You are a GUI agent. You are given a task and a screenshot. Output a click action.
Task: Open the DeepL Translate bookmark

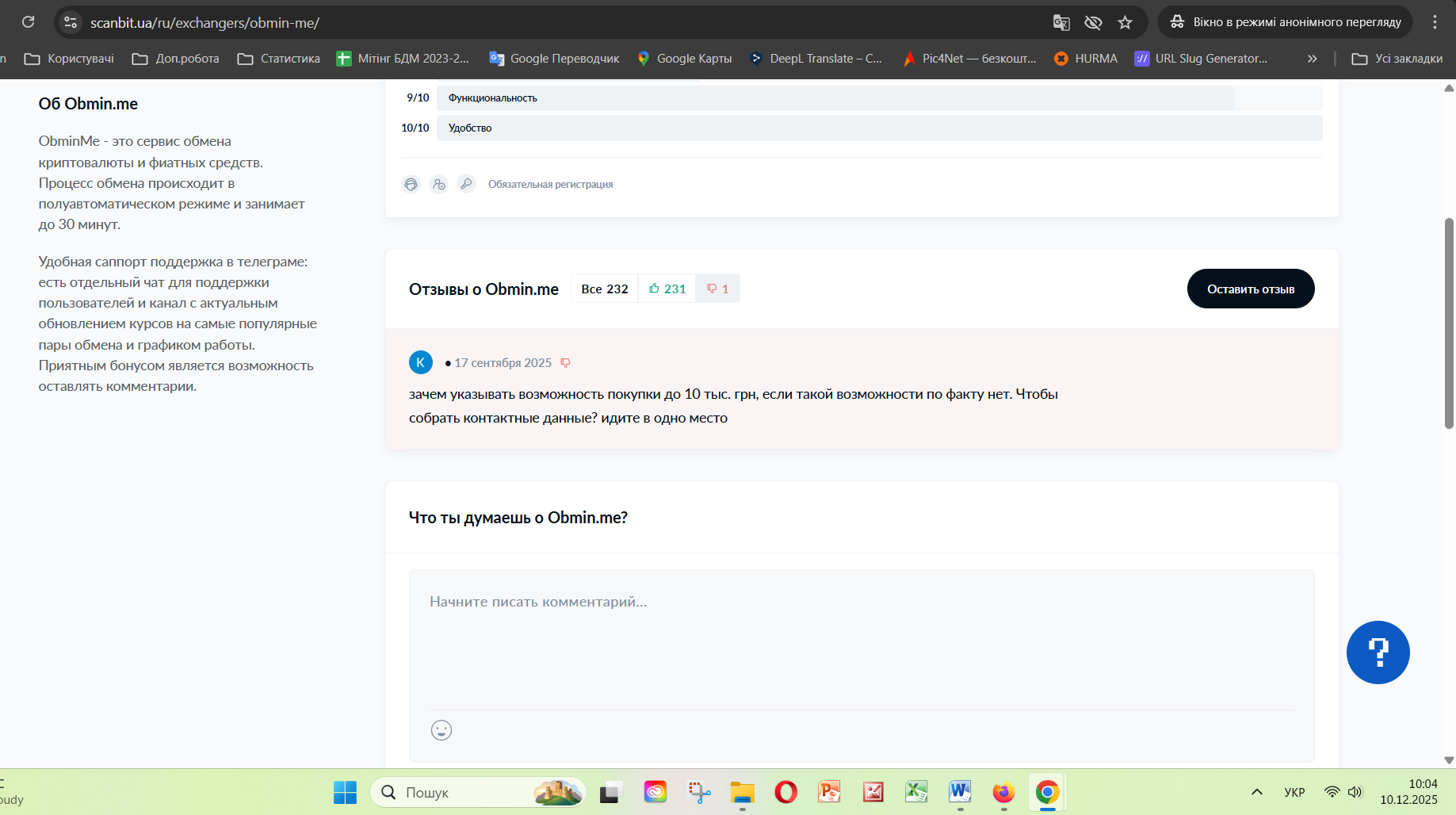[816, 59]
